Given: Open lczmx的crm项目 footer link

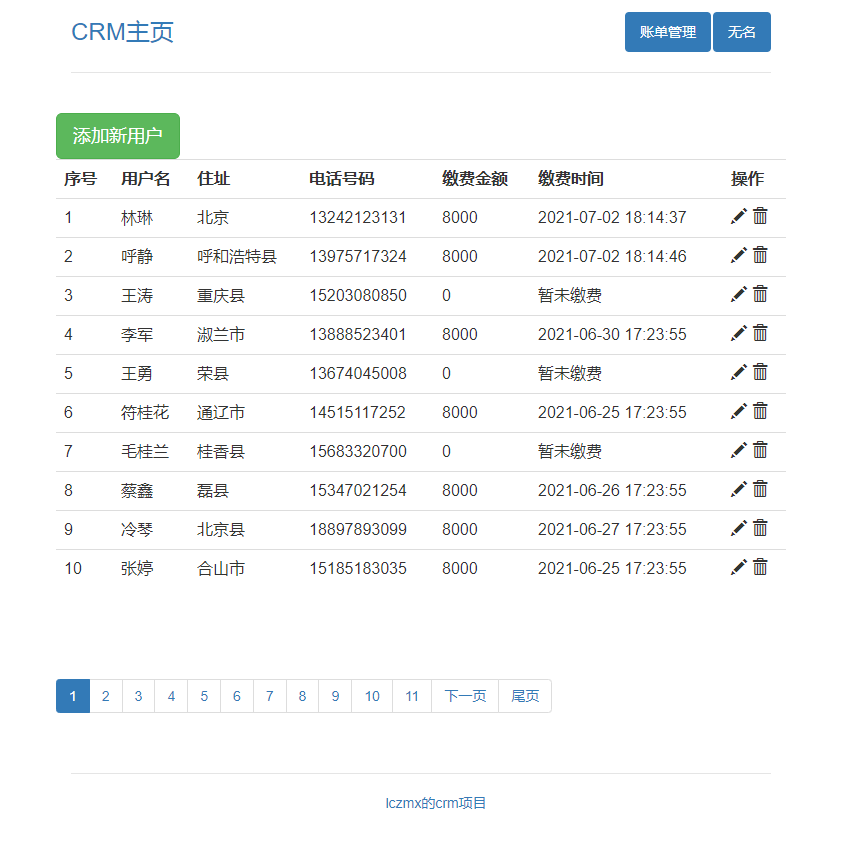Looking at the screenshot, I should click(x=435, y=803).
